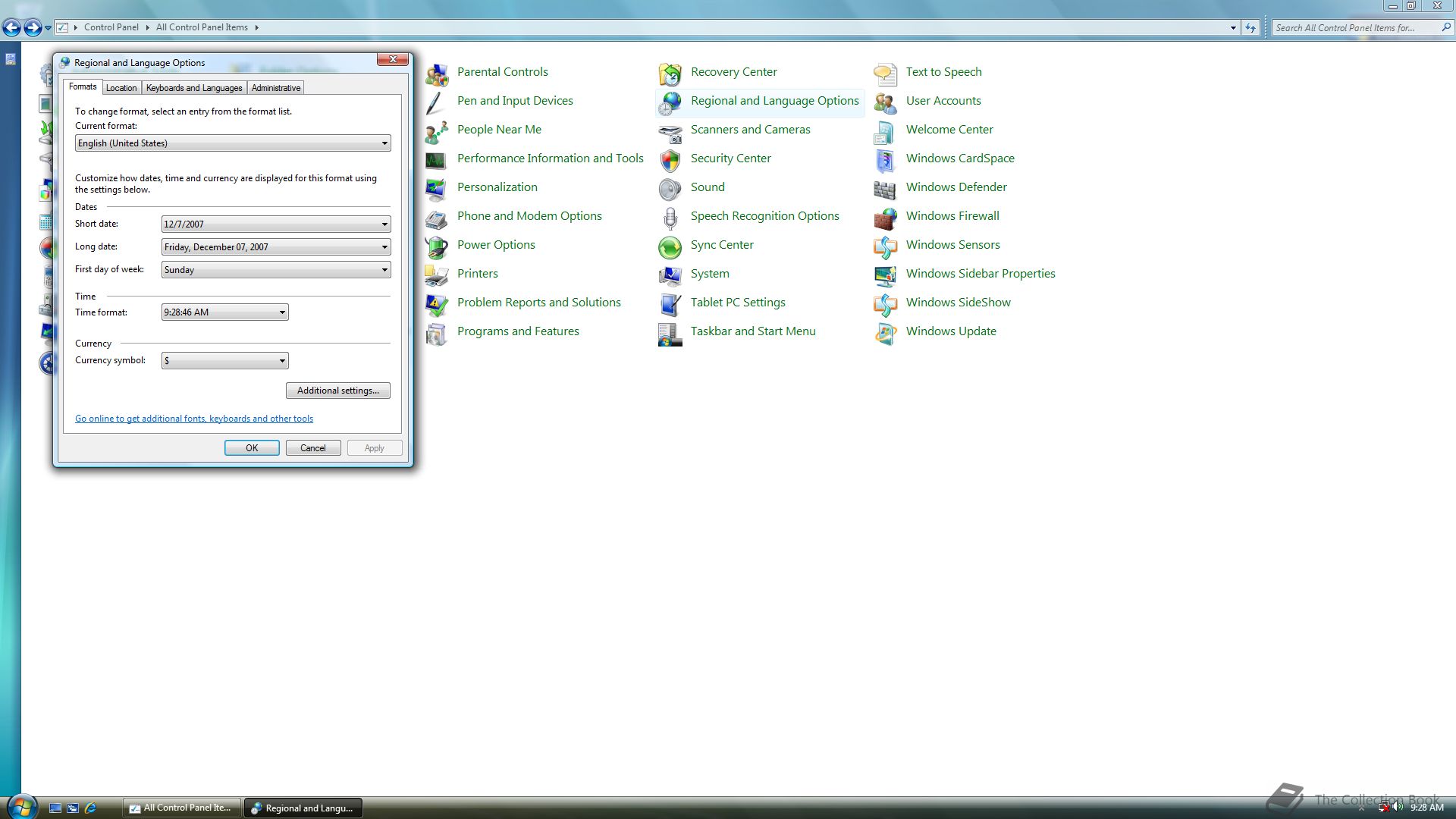Viewport: 1456px width, 819px height.
Task: Open the Windows SideShow link text
Action: coord(958,303)
